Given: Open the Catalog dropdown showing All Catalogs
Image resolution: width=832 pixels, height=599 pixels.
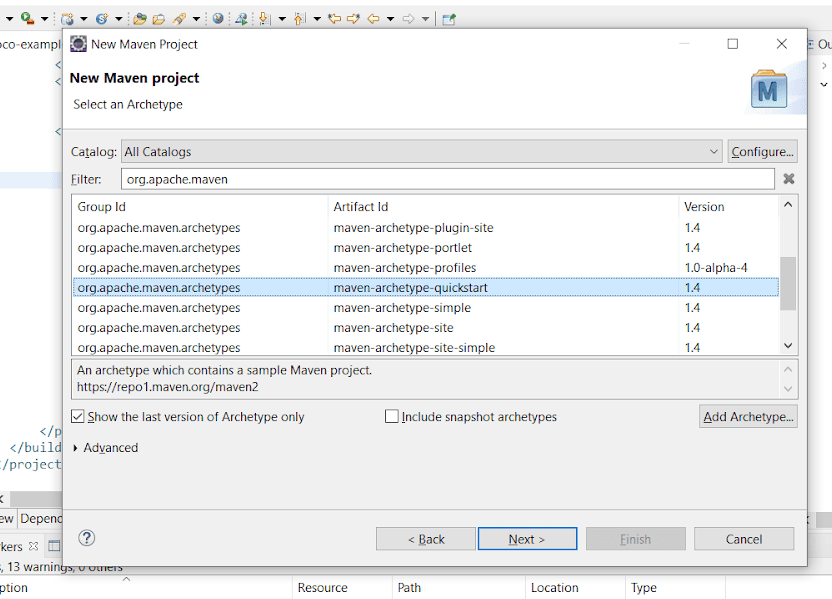Looking at the screenshot, I should (x=422, y=152).
